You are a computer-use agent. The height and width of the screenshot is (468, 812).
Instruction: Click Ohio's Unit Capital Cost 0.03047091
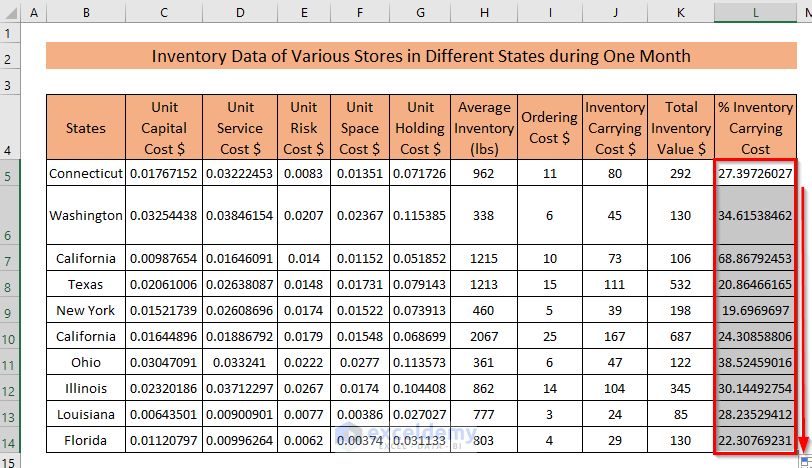164,362
